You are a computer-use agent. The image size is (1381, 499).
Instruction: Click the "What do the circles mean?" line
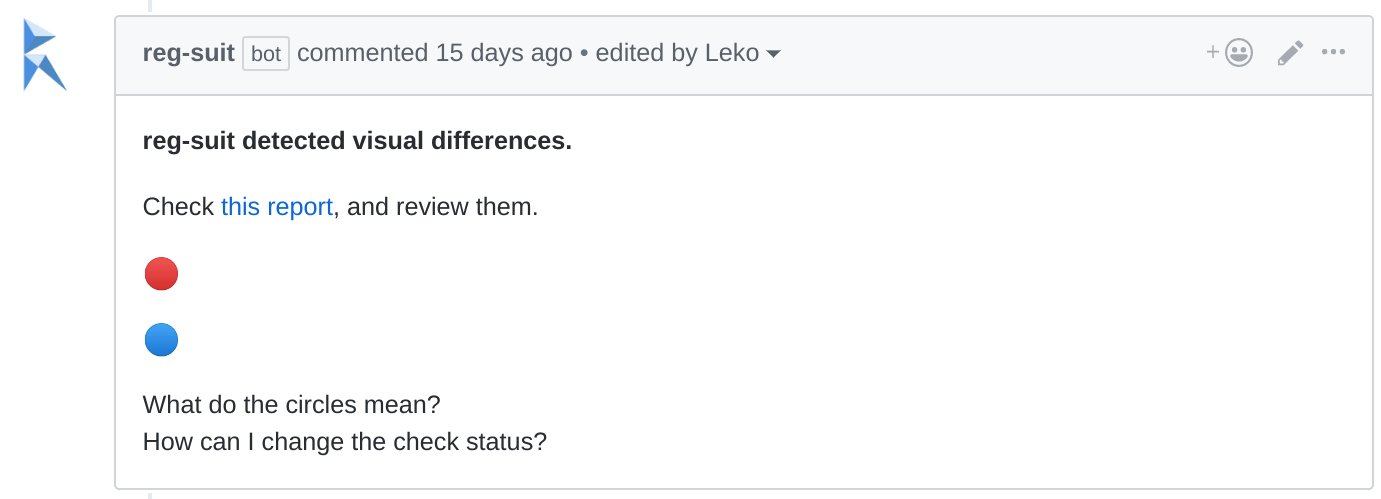[291, 405]
